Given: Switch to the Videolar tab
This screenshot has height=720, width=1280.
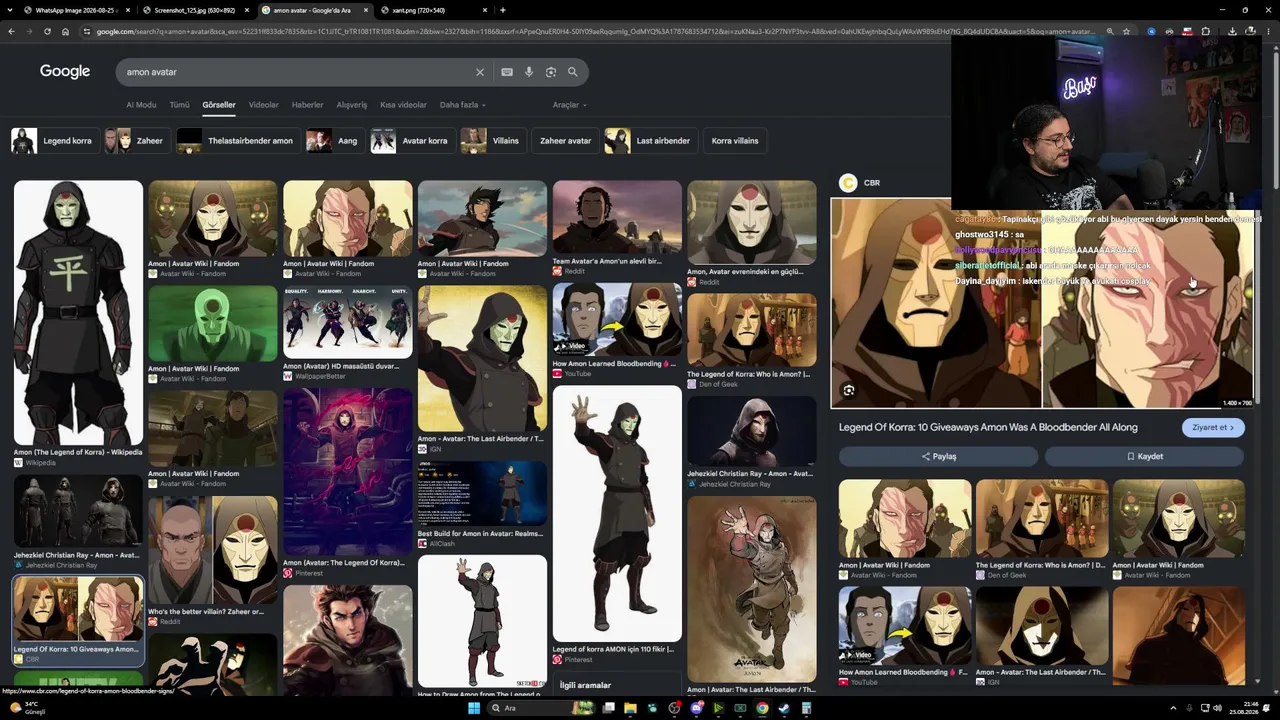Looking at the screenshot, I should [264, 105].
